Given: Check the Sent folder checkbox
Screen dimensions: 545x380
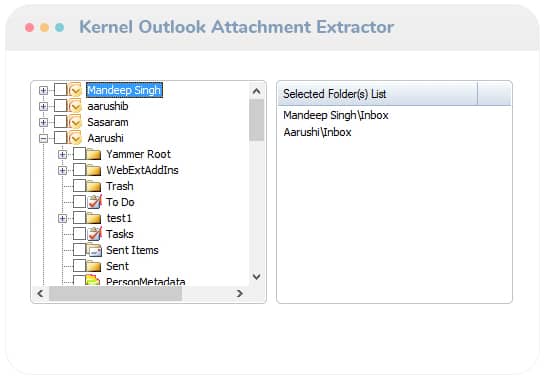Looking at the screenshot, I should (79, 266).
